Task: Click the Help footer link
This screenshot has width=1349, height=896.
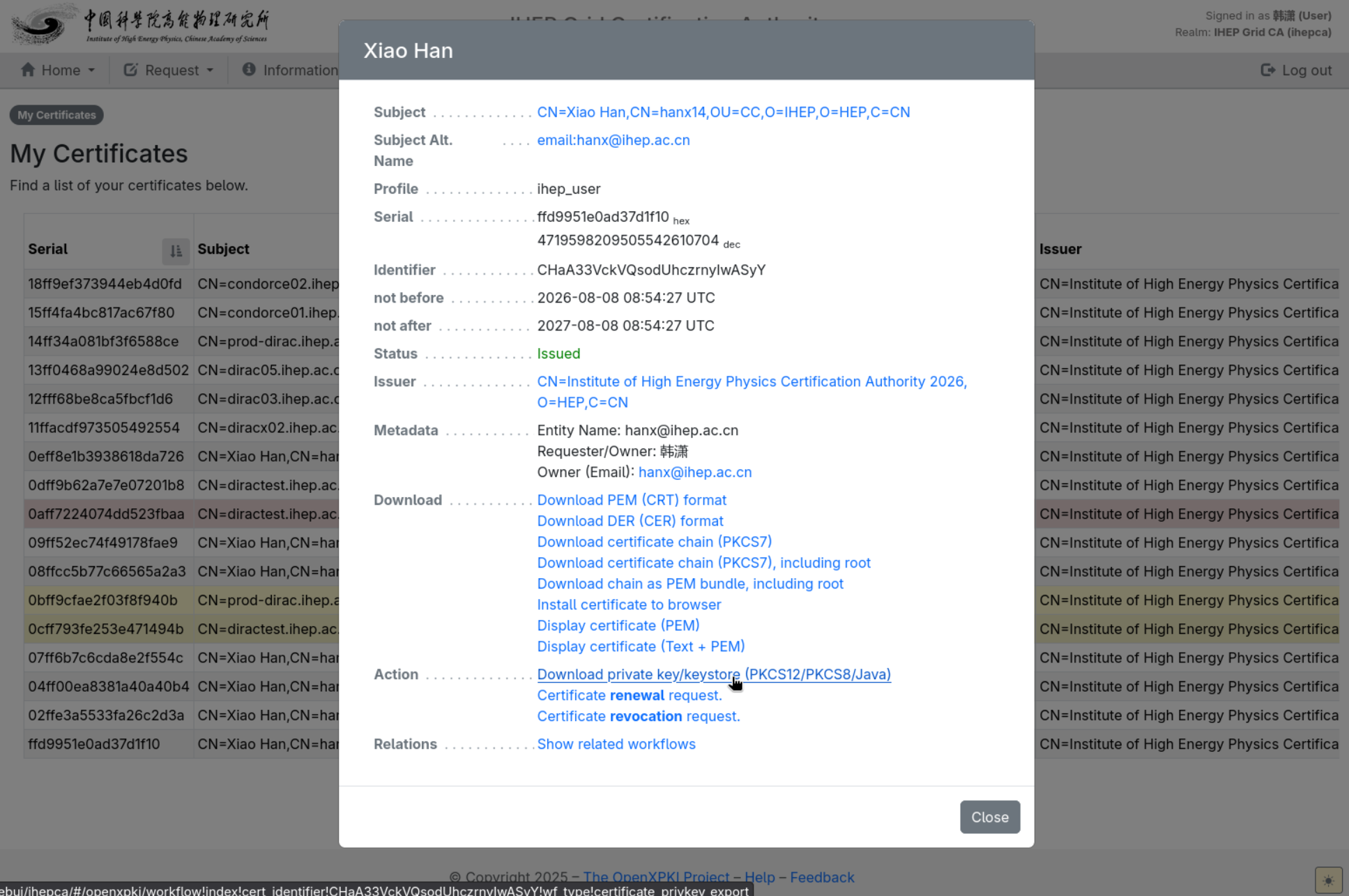Action: 759,877
